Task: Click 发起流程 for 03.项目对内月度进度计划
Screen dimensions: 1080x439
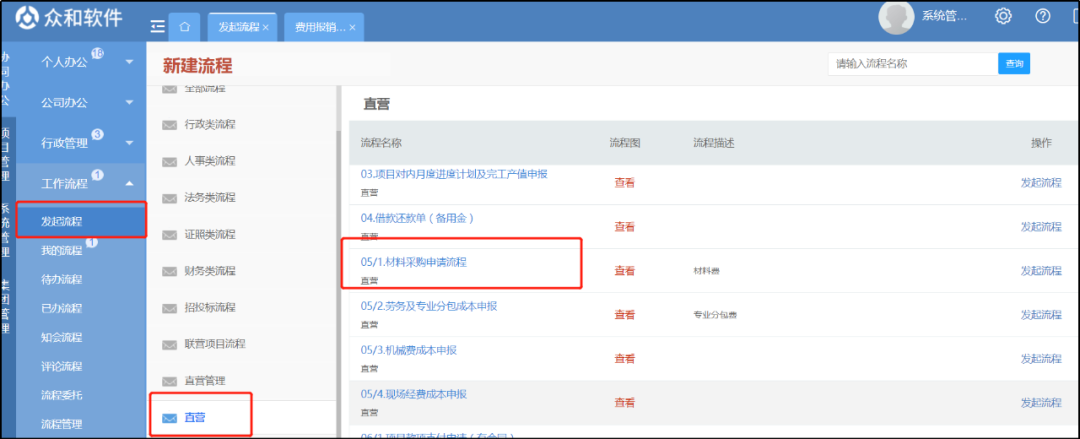Action: click(x=1041, y=183)
